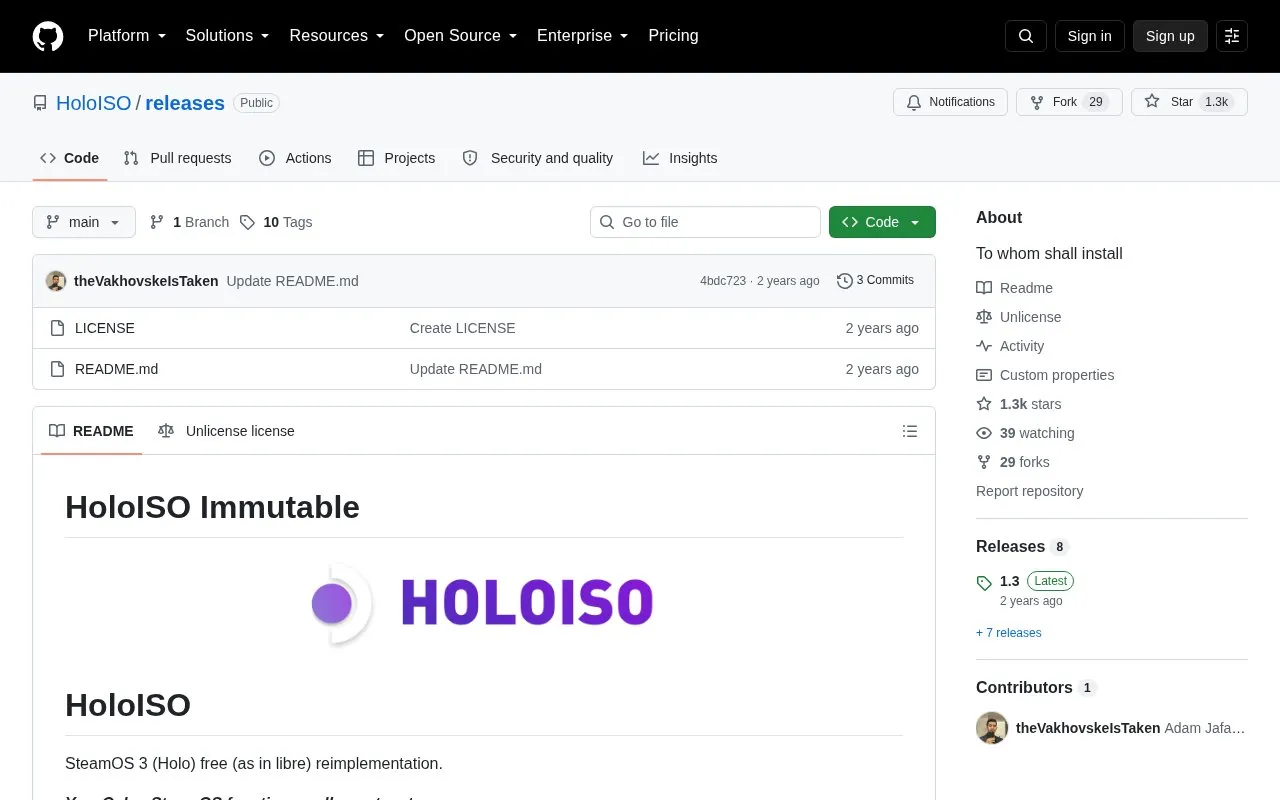This screenshot has height=800, width=1280.
Task: Open the Security and quality tab
Action: [538, 158]
